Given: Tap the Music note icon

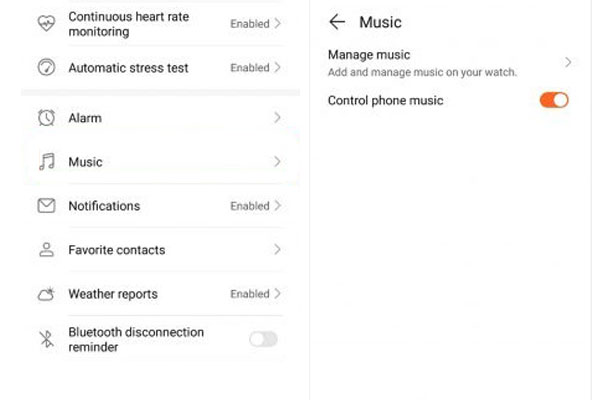Looking at the screenshot, I should tap(47, 162).
